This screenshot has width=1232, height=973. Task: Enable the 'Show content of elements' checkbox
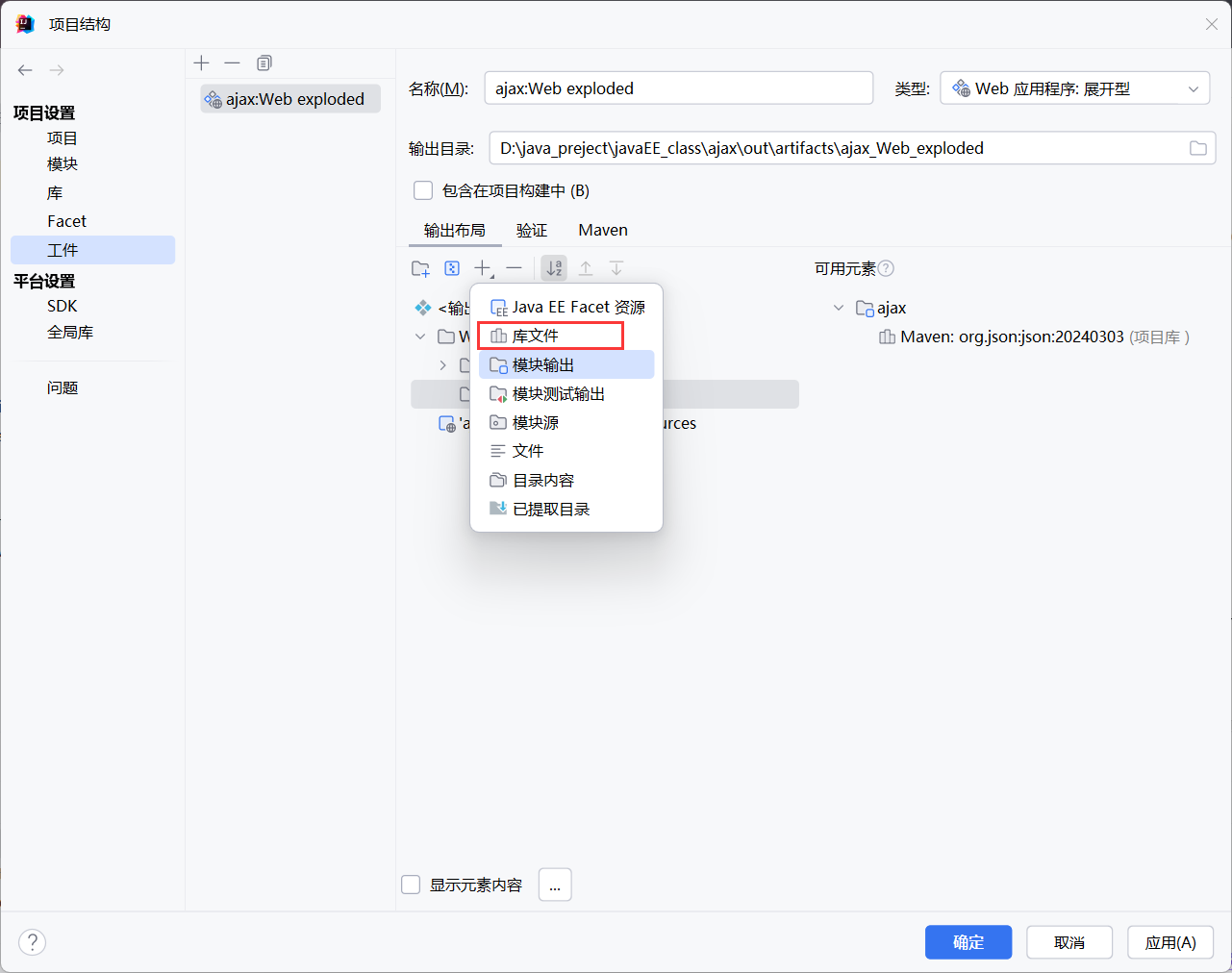411,885
